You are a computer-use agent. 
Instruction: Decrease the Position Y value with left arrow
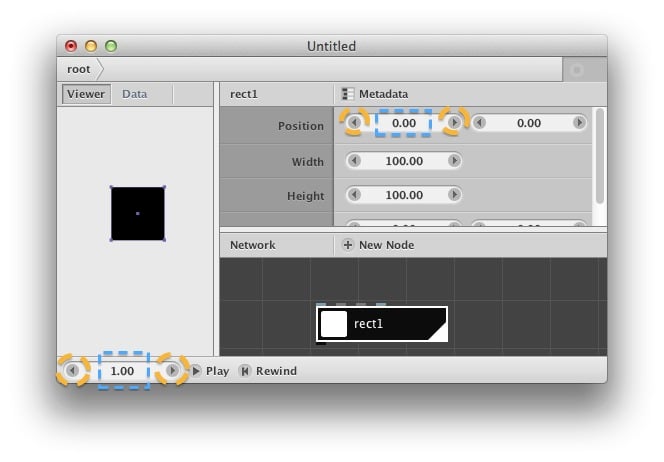[x=479, y=122]
